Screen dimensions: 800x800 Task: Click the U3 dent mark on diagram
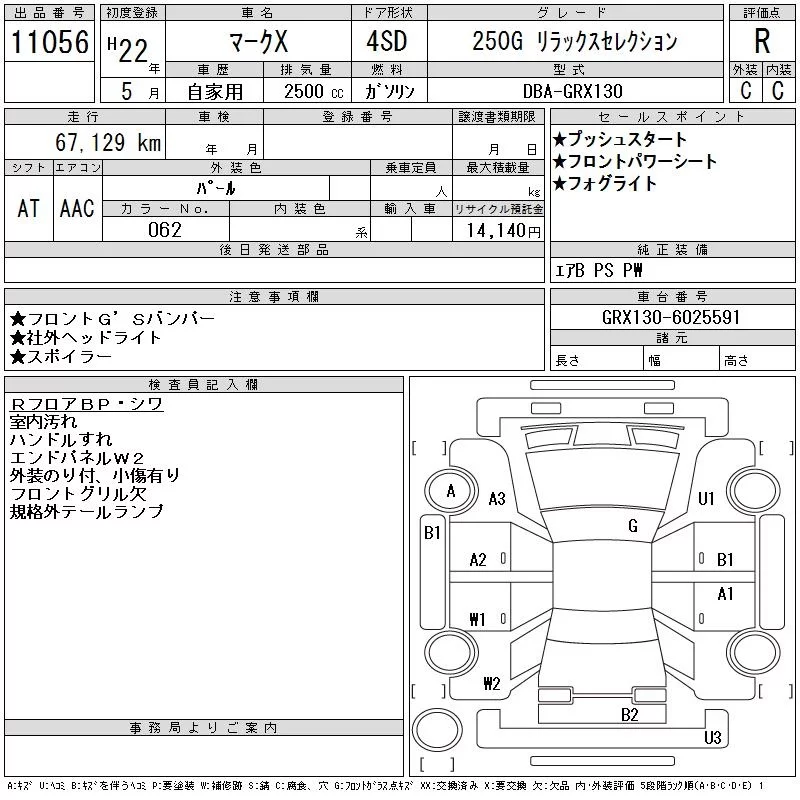[x=713, y=737]
